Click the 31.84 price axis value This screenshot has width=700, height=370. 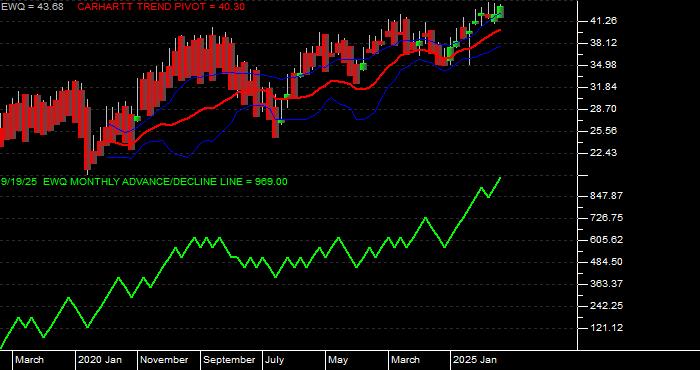pos(603,87)
